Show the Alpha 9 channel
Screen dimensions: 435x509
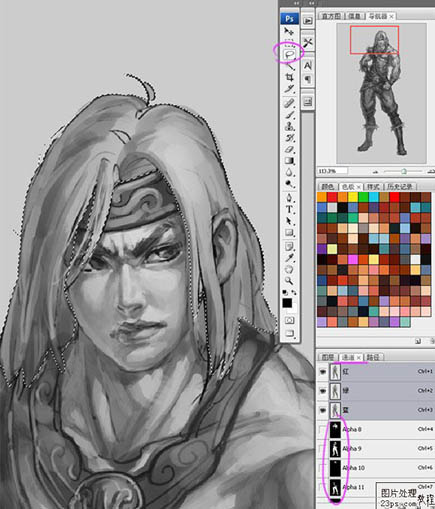click(x=322, y=449)
